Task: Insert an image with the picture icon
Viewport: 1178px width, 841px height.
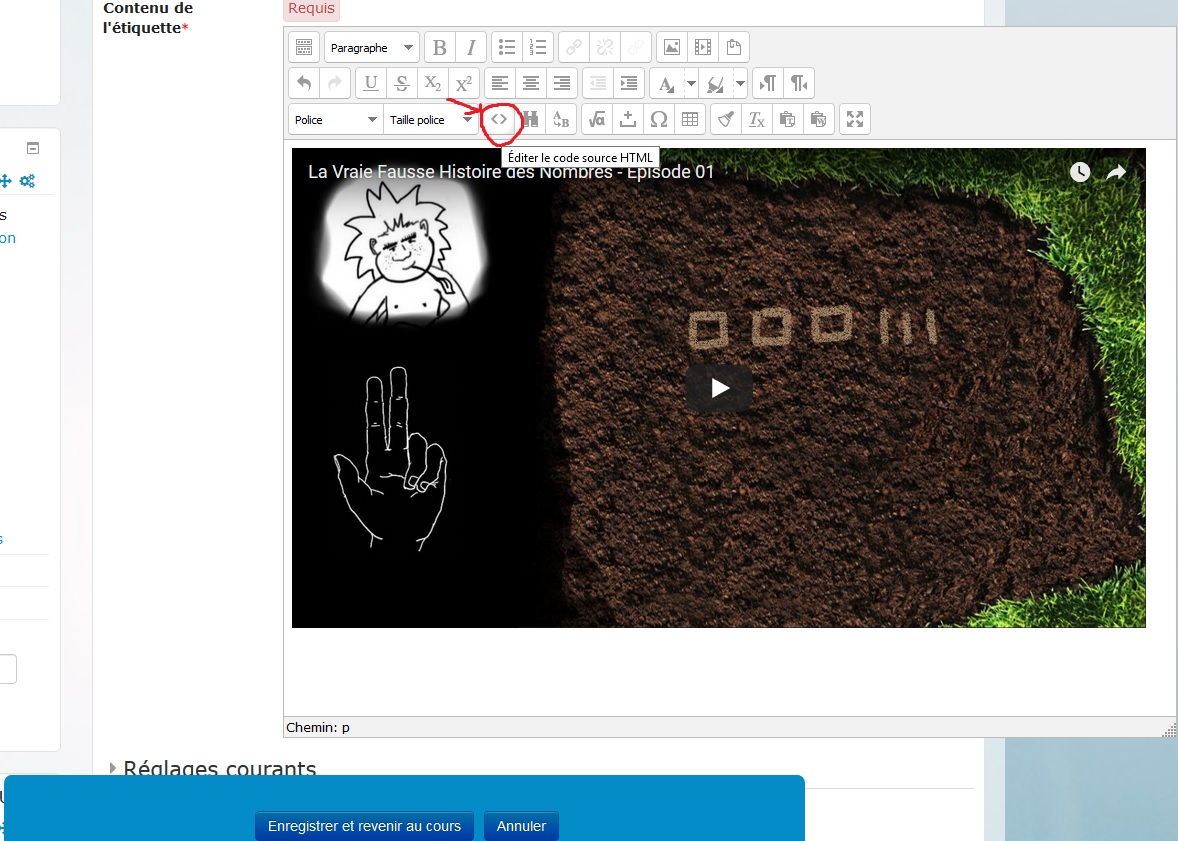Action: coord(672,48)
